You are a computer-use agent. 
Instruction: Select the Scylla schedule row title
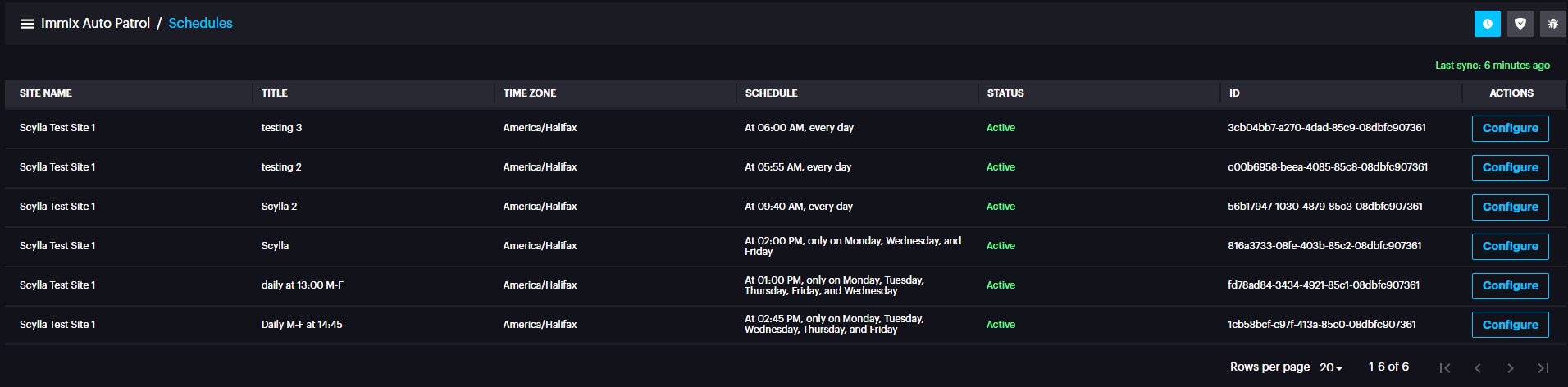coord(275,246)
